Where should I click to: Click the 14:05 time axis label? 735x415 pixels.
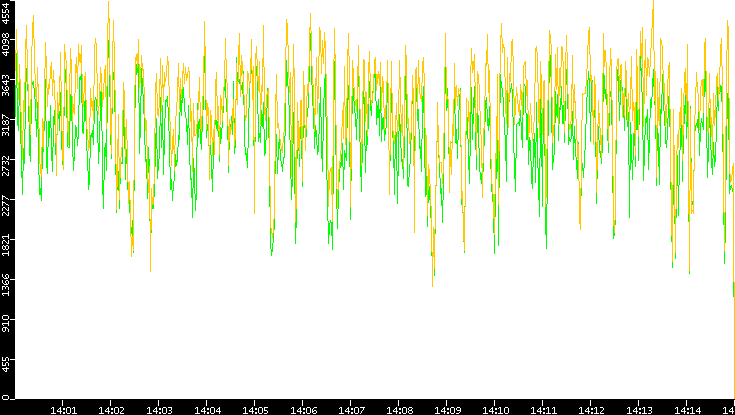click(255, 410)
